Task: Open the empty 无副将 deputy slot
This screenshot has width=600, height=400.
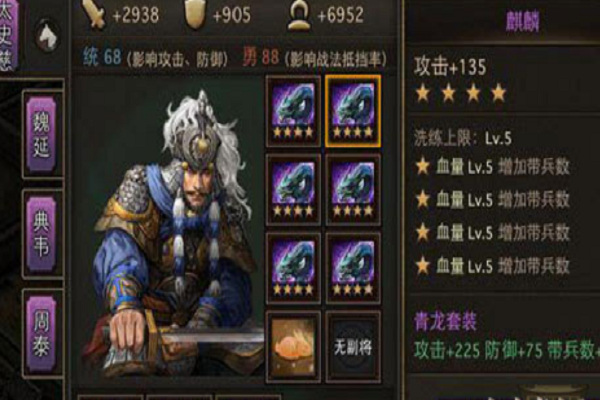Action: 353,346
